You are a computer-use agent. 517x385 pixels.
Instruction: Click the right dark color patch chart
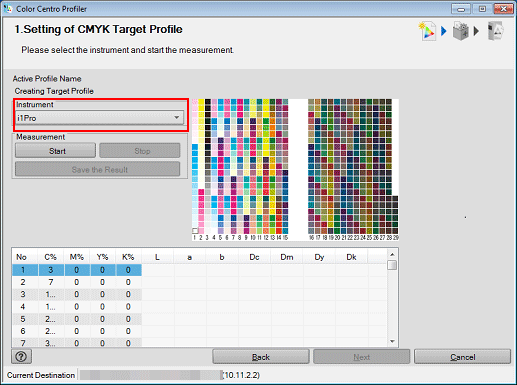[x=353, y=167]
